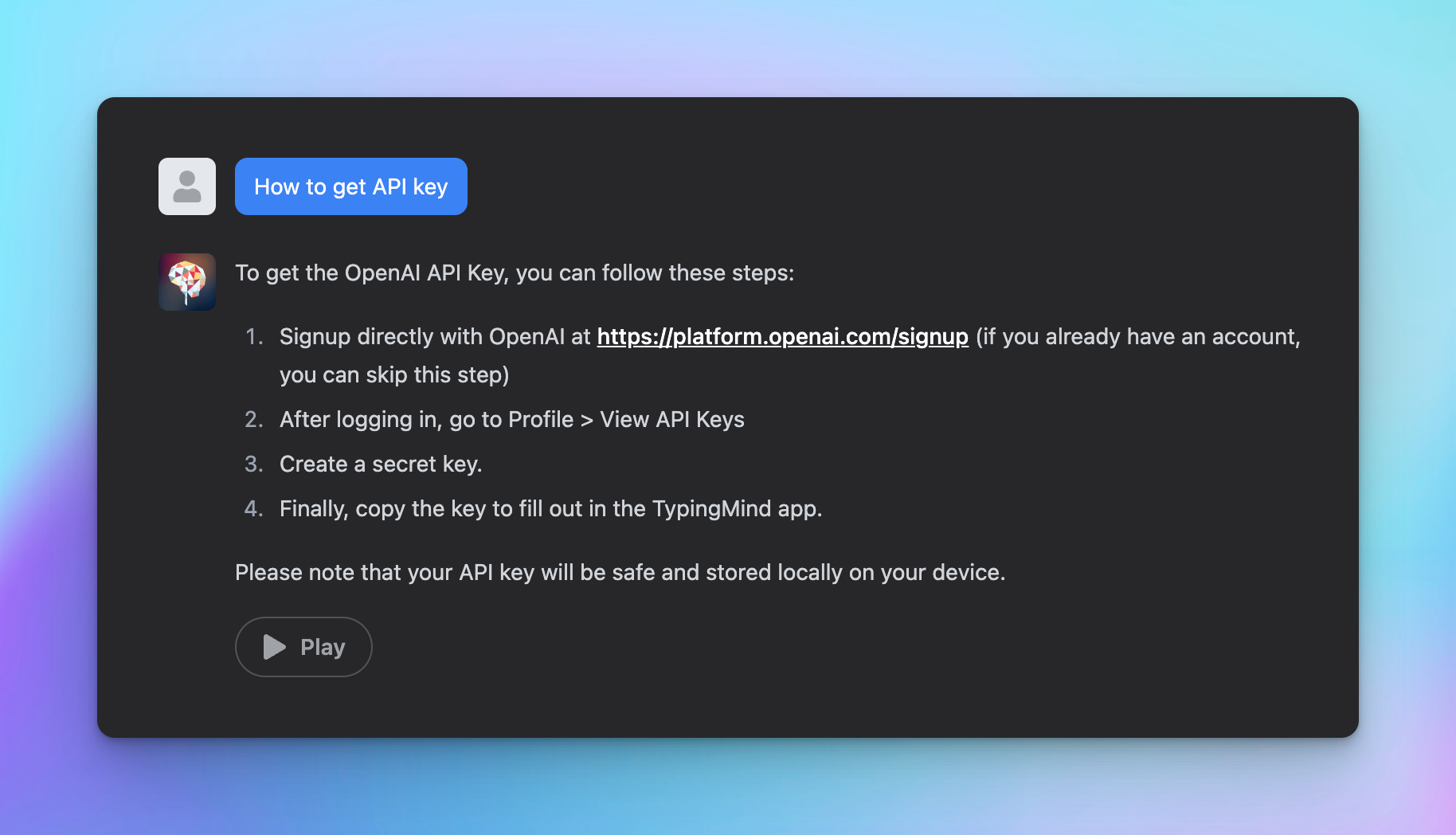Screen dimensions: 1456x835
Task: Click the 'skip this step' parenthetical text
Action: click(x=393, y=374)
